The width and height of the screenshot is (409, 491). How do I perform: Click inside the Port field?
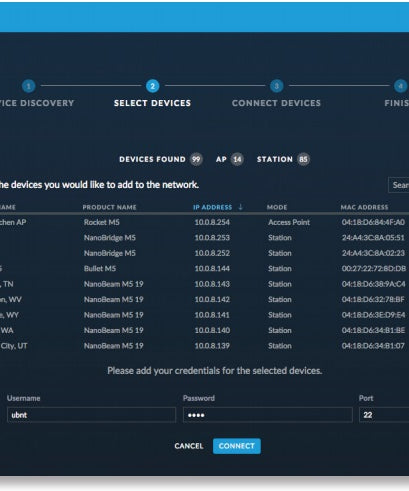(x=384, y=415)
